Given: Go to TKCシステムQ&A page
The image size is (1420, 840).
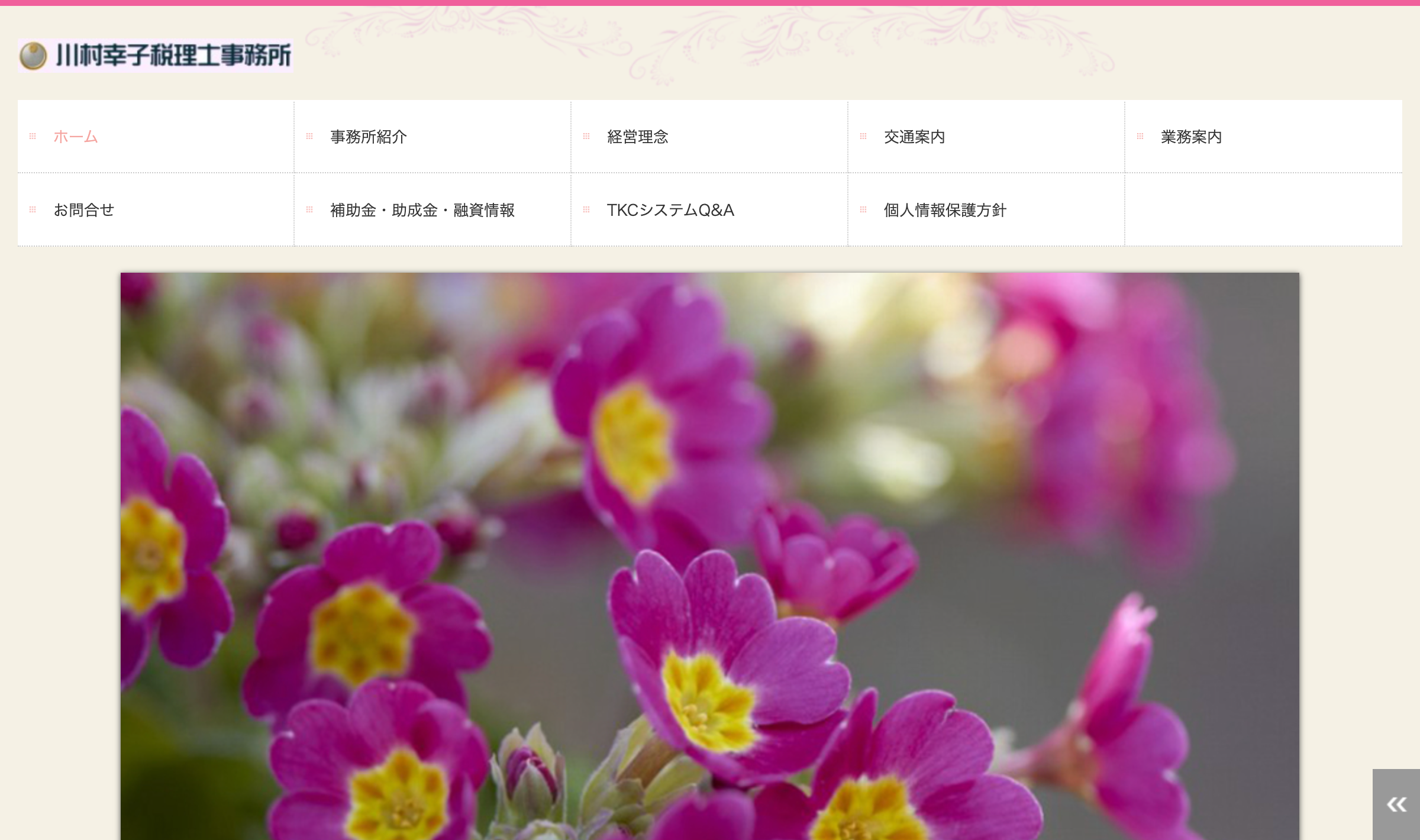Looking at the screenshot, I should tap(670, 210).
